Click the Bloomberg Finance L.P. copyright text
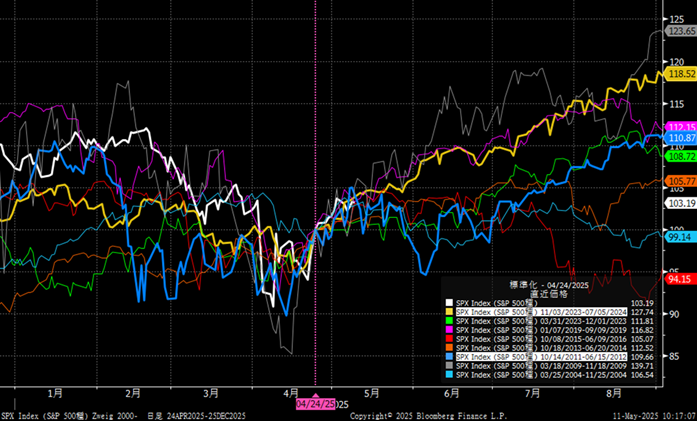697x421 pixels. click(428, 416)
